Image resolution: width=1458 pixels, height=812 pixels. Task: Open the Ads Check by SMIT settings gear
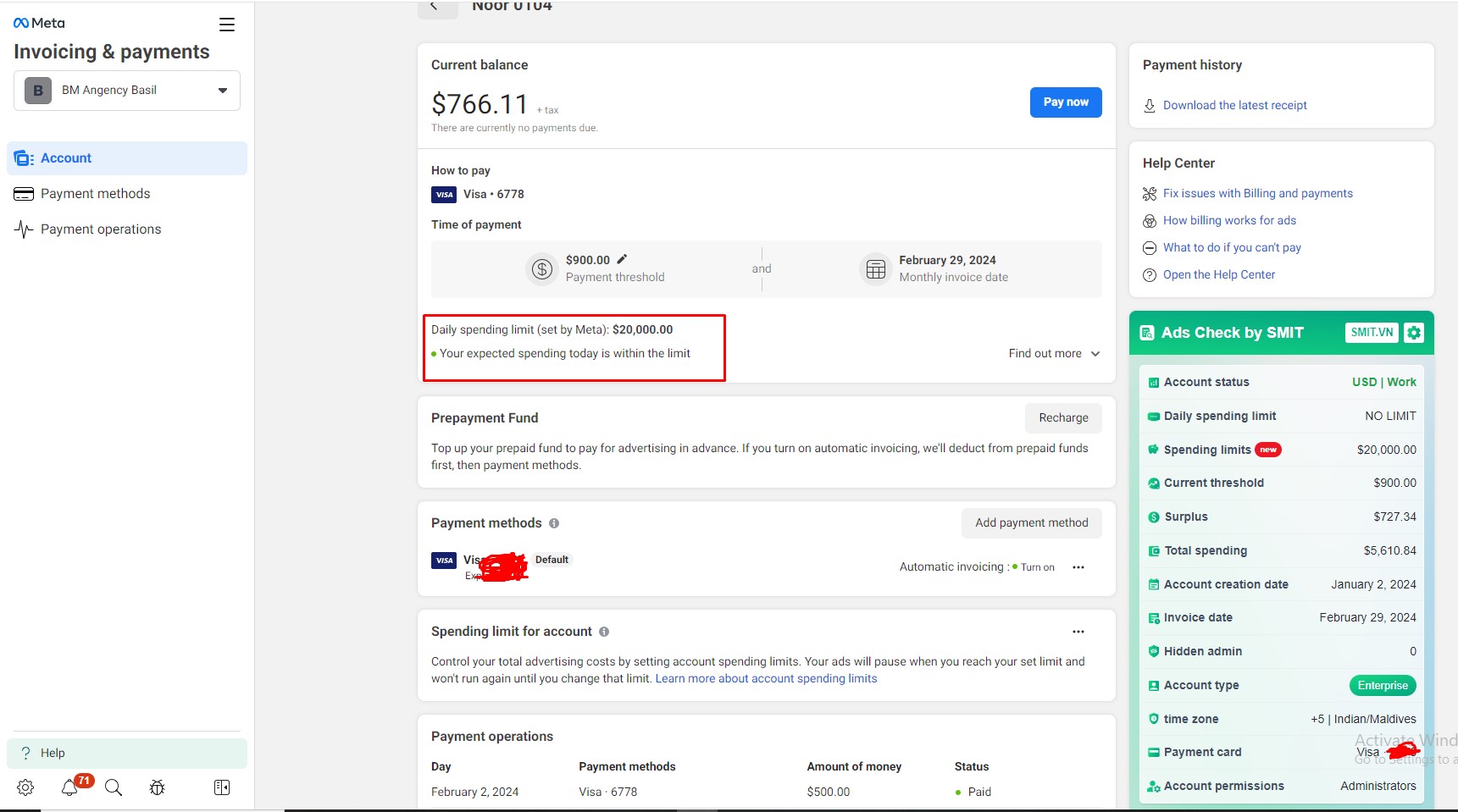point(1414,333)
